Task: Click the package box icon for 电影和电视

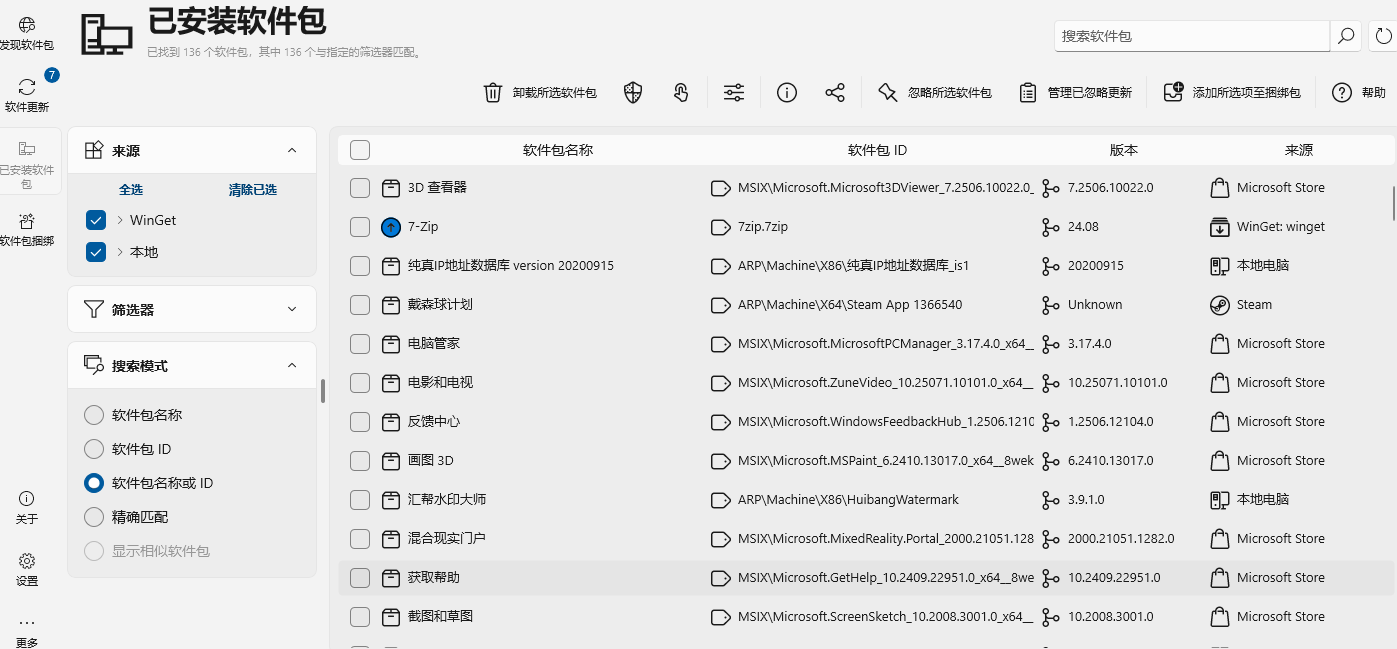Action: point(391,382)
